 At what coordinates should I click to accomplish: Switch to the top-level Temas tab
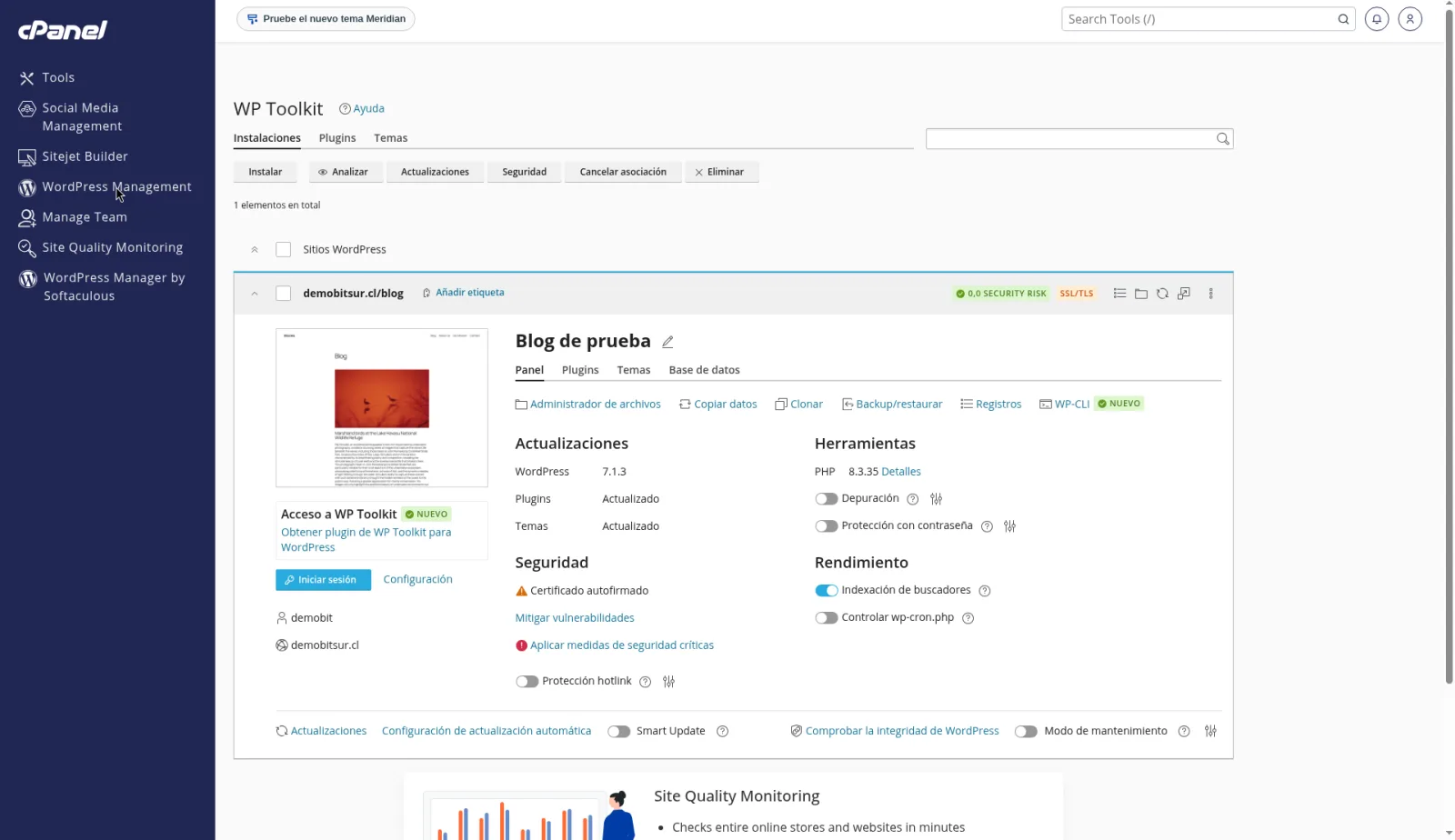tap(390, 138)
